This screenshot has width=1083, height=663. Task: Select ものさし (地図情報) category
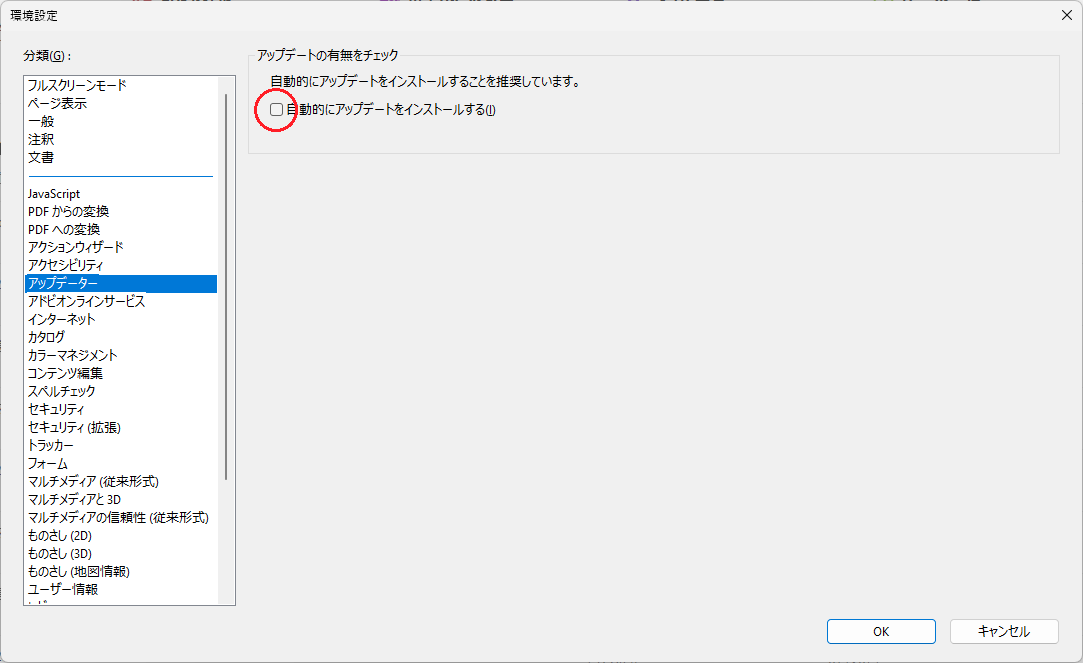[x=121, y=571]
